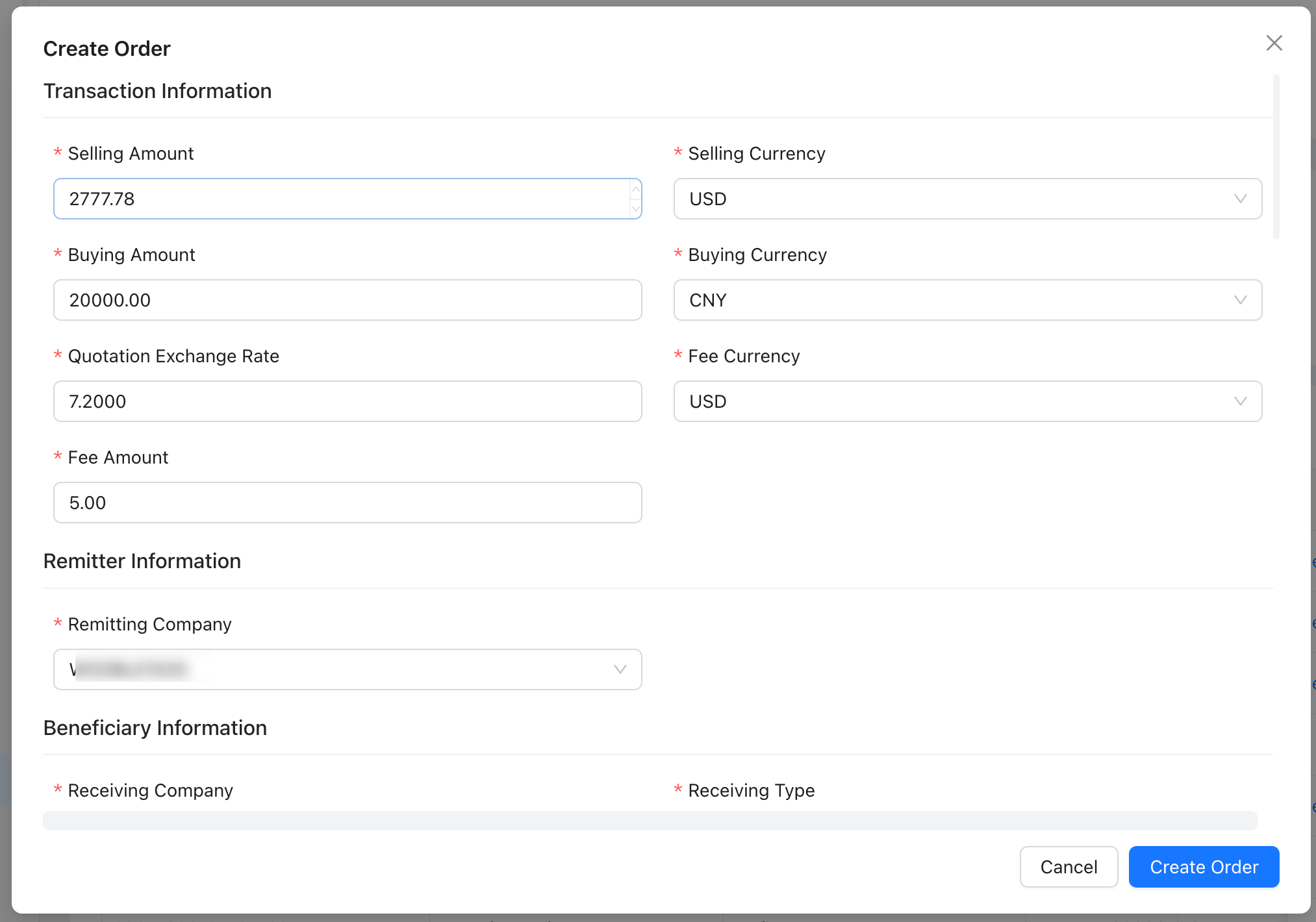Focus the Buying Amount field
This screenshot has height=922, width=1316.
click(347, 300)
